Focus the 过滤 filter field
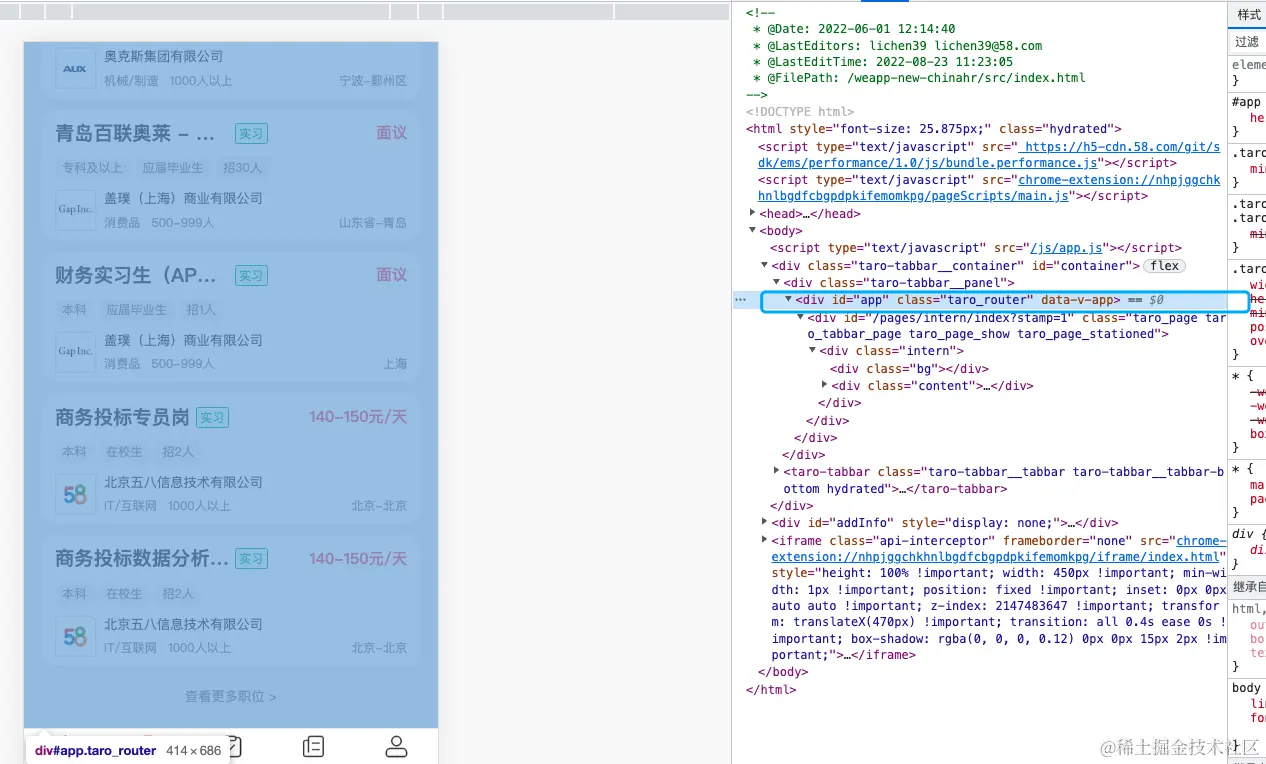1266x764 pixels. coord(1249,42)
